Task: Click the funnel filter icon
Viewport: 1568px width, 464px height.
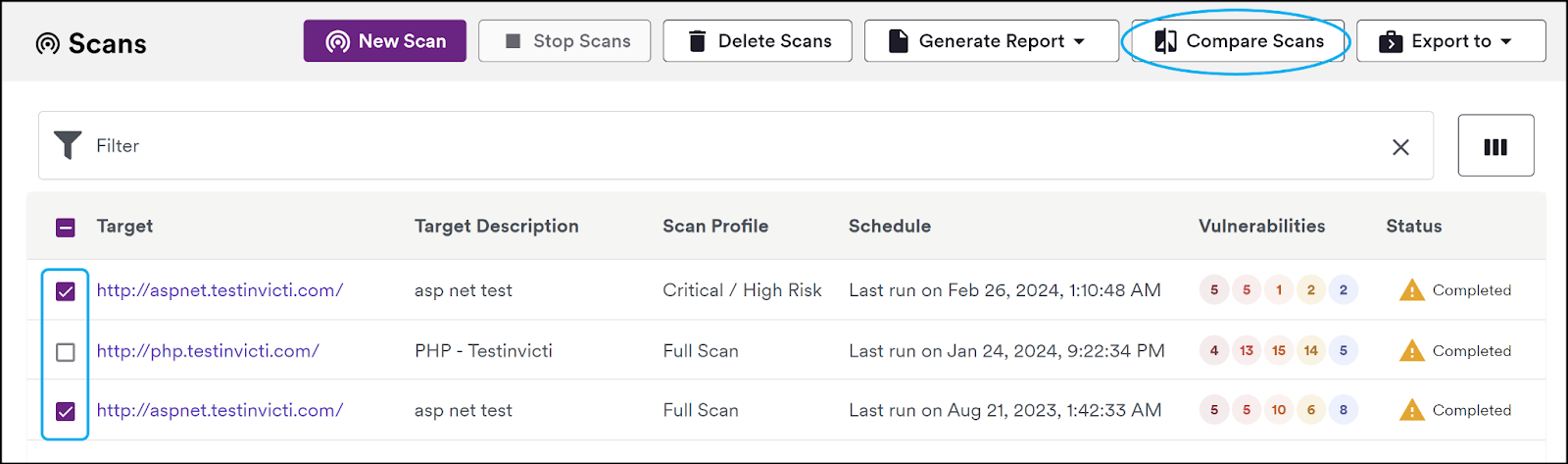Action: tap(68, 145)
